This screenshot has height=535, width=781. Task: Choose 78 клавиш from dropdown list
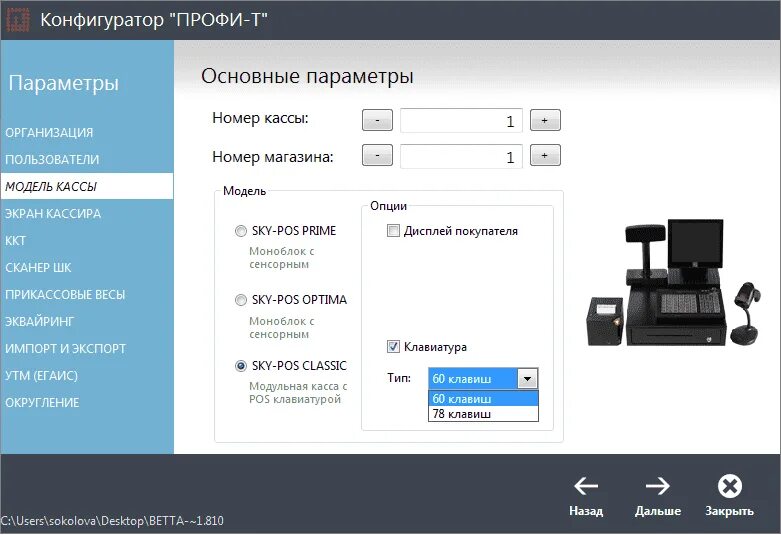point(483,414)
